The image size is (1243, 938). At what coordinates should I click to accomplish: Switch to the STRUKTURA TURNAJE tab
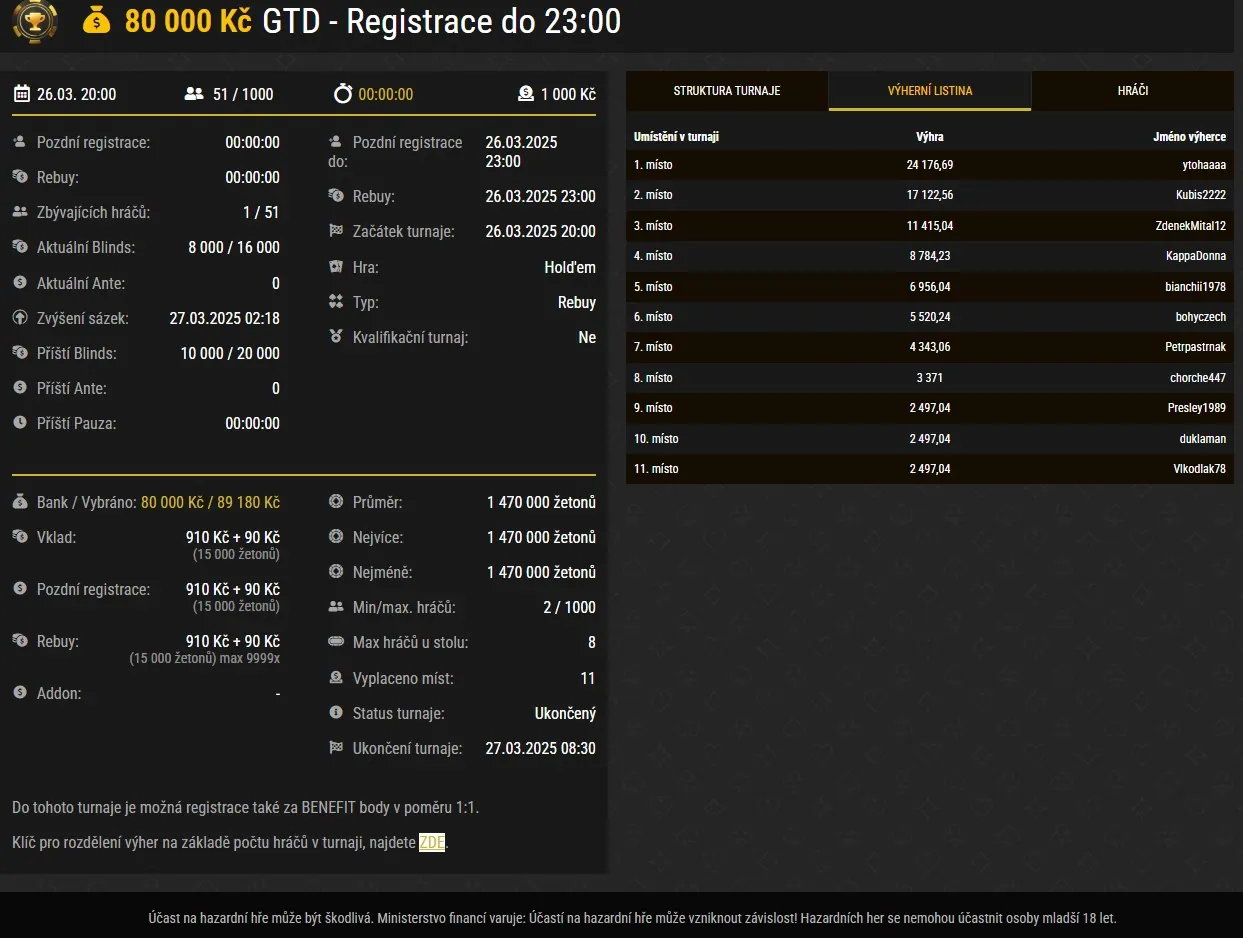tap(725, 90)
